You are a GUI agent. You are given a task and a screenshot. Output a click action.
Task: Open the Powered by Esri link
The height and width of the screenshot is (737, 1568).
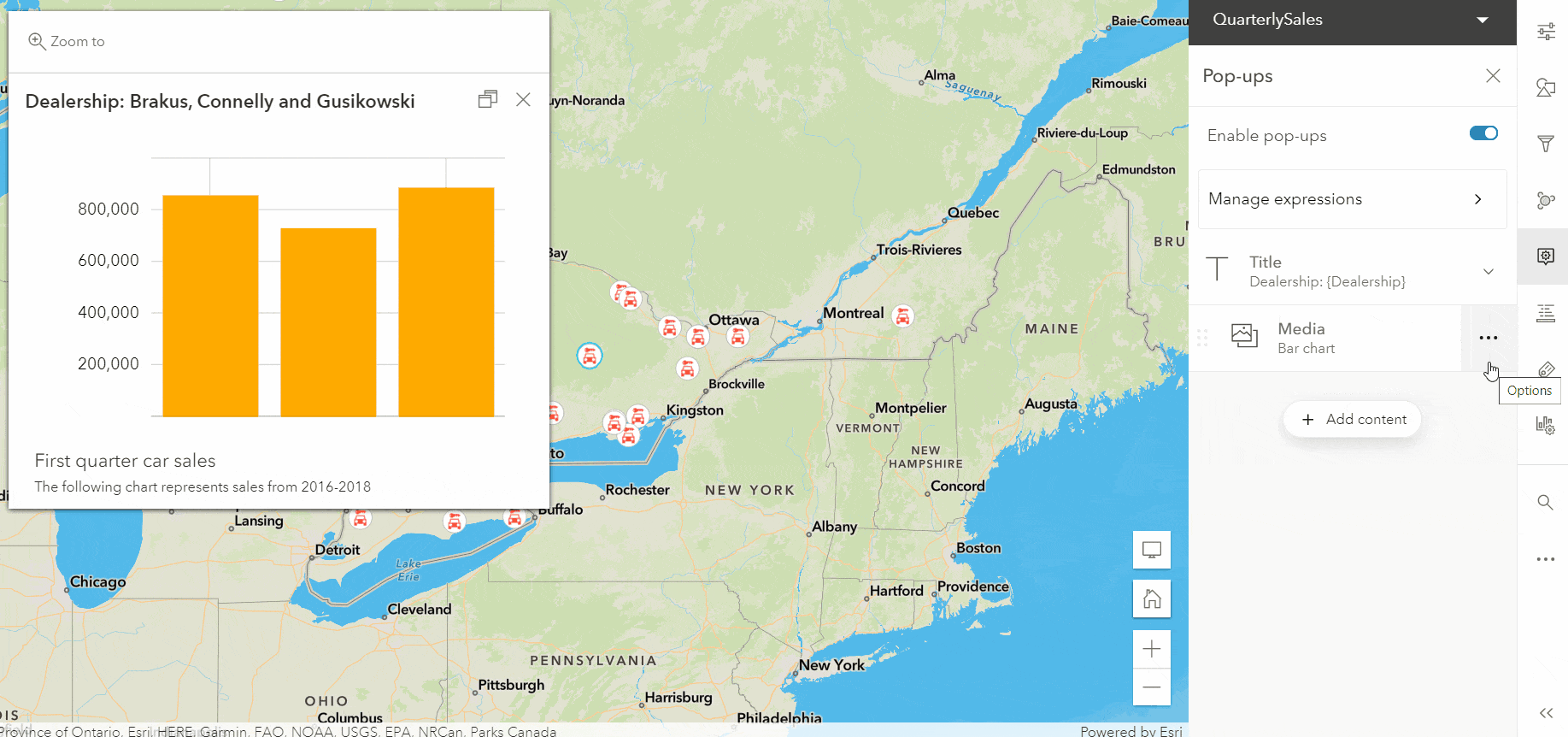coord(1131,731)
